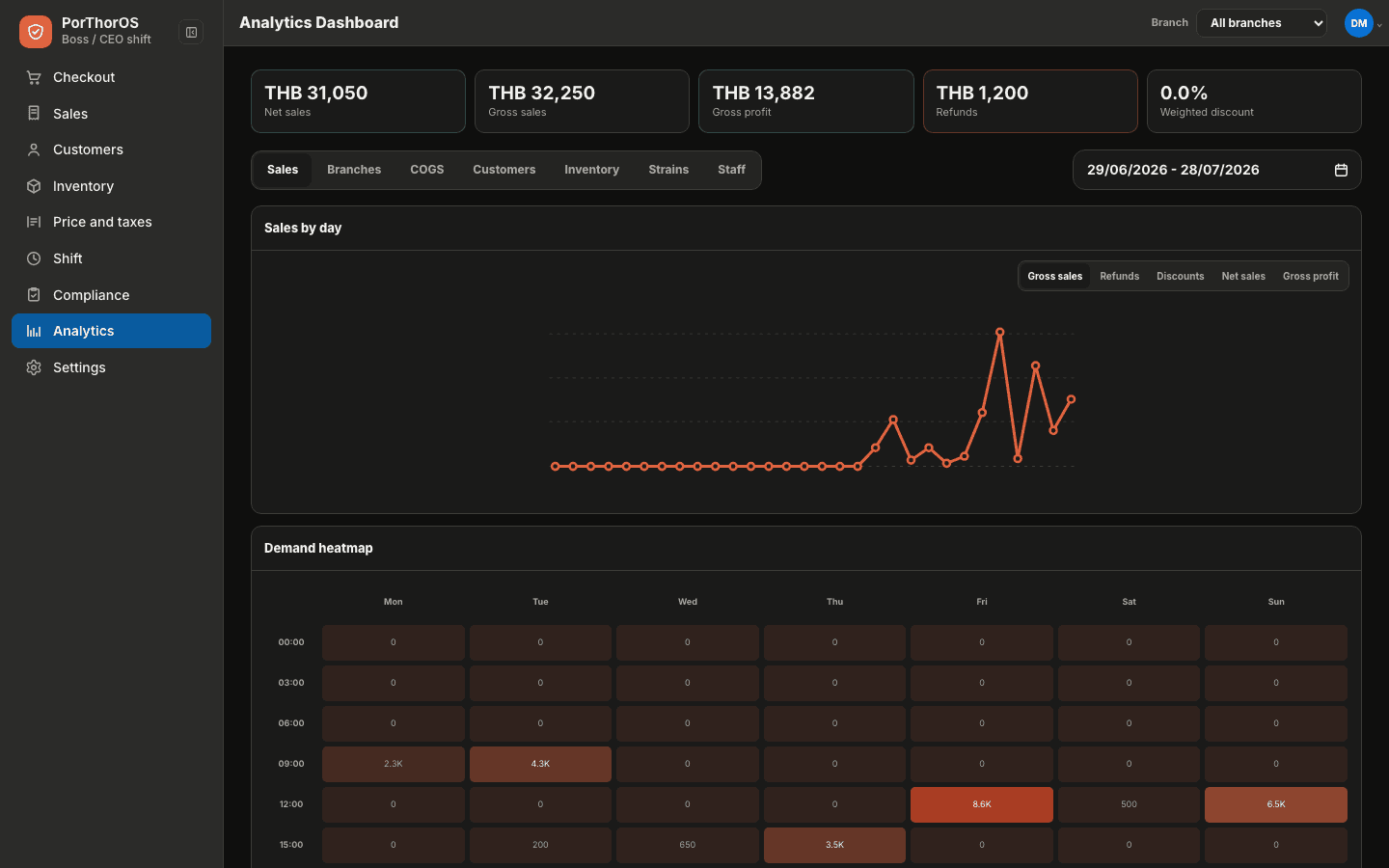Switch to the Inventory analytics tab

pyautogui.click(x=591, y=170)
